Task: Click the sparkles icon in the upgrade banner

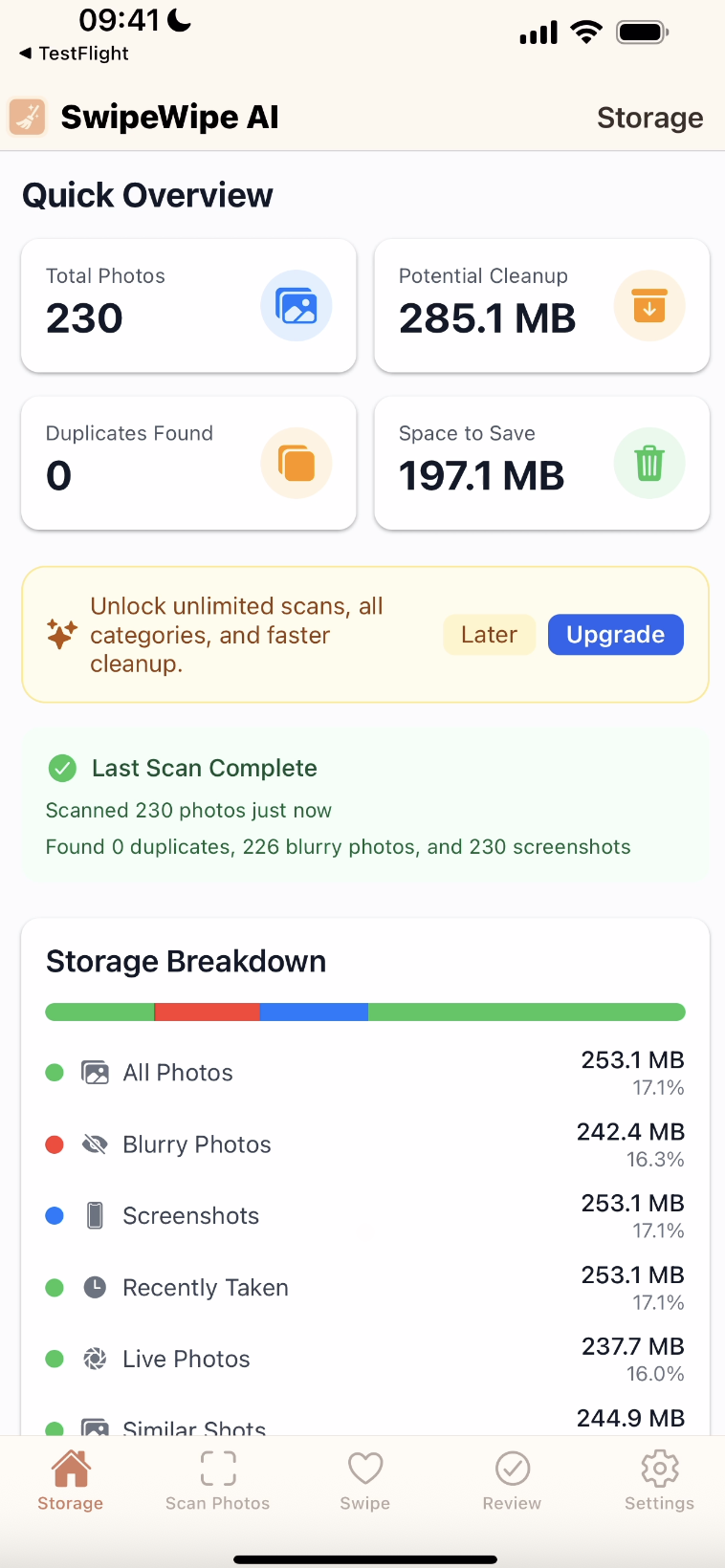Action: pos(61,634)
